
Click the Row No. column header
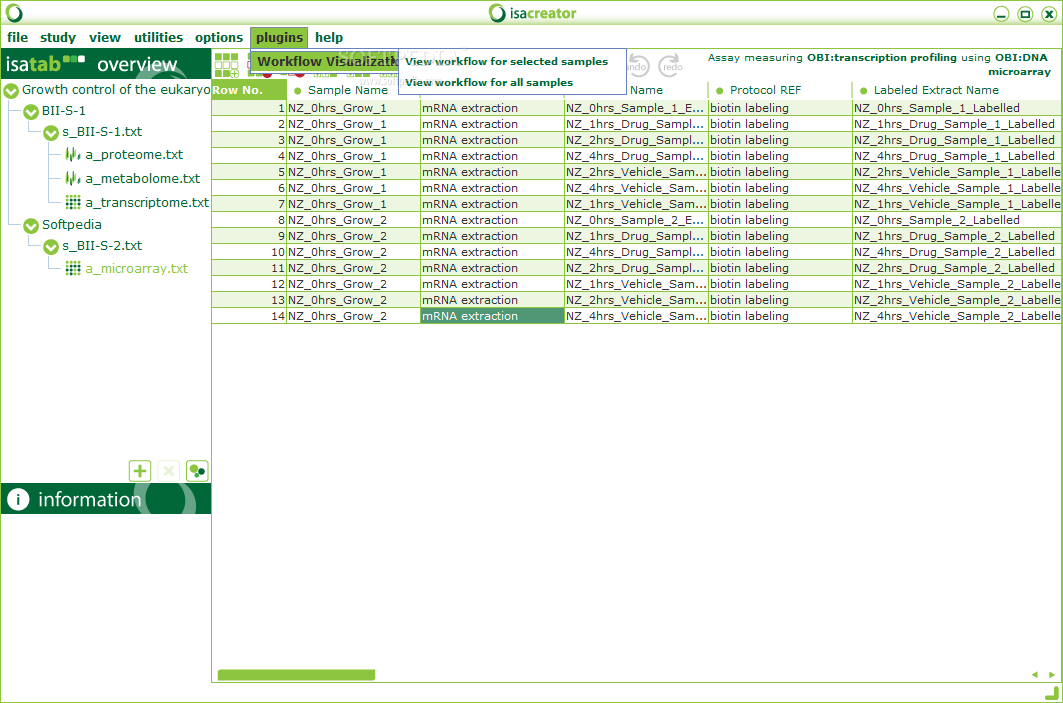249,90
